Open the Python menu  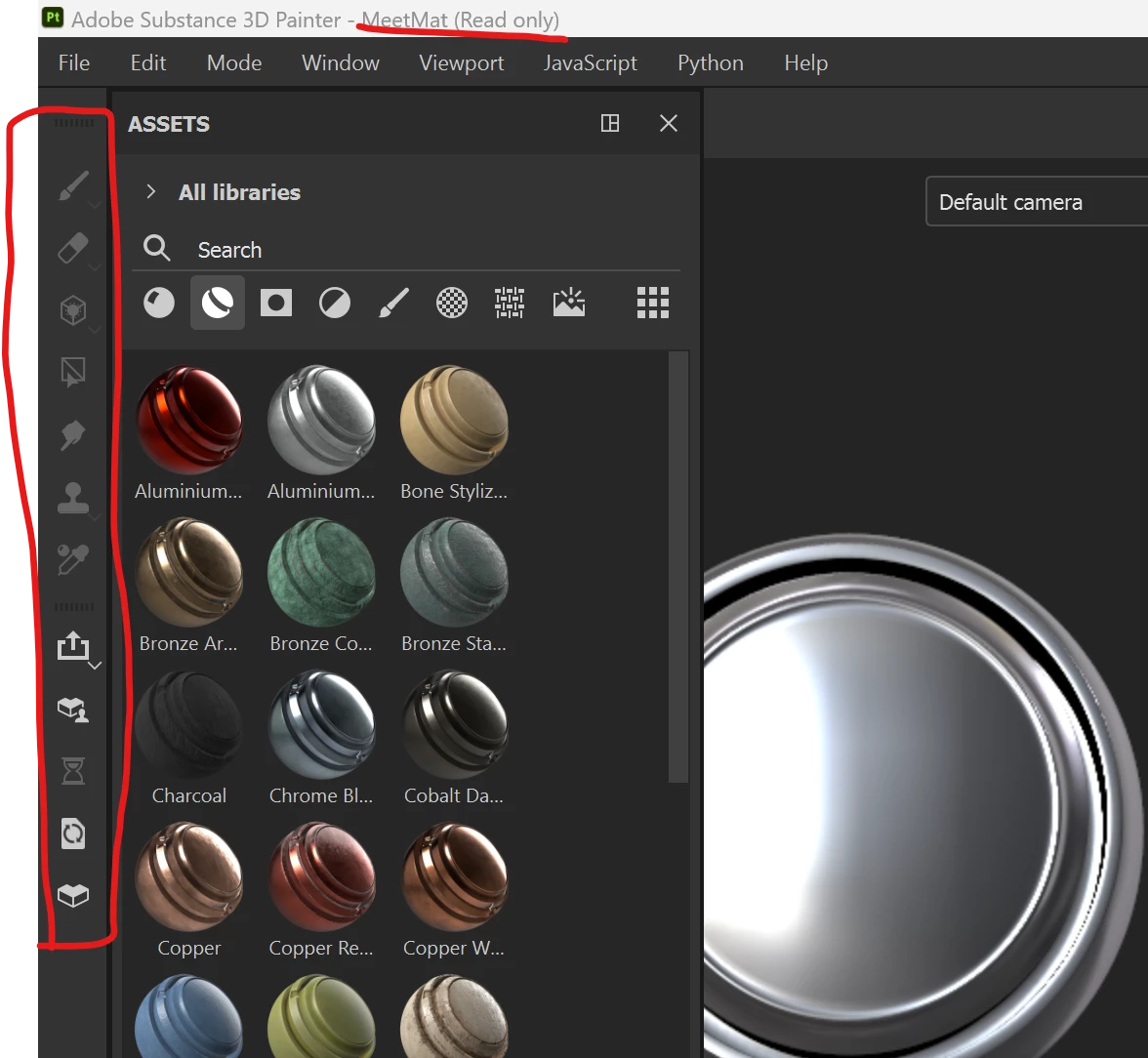coord(711,63)
